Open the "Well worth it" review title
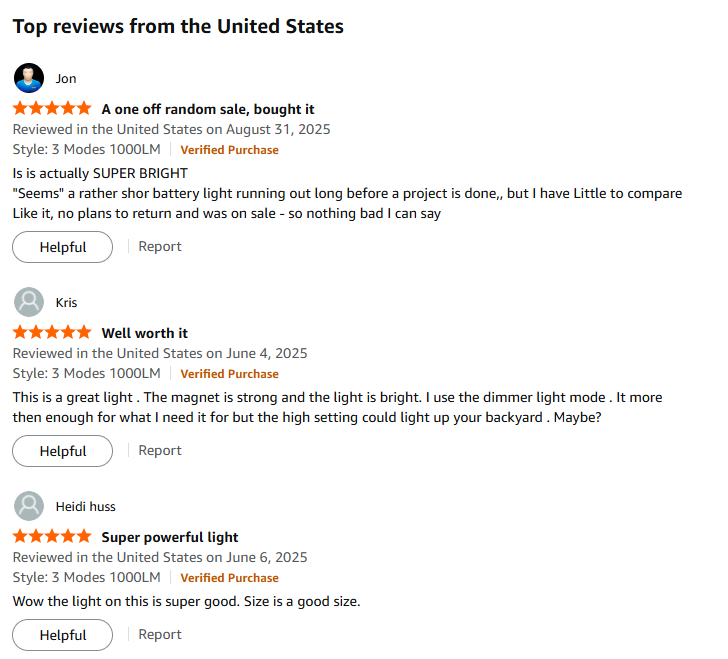The height and width of the screenshot is (659, 728). [145, 333]
